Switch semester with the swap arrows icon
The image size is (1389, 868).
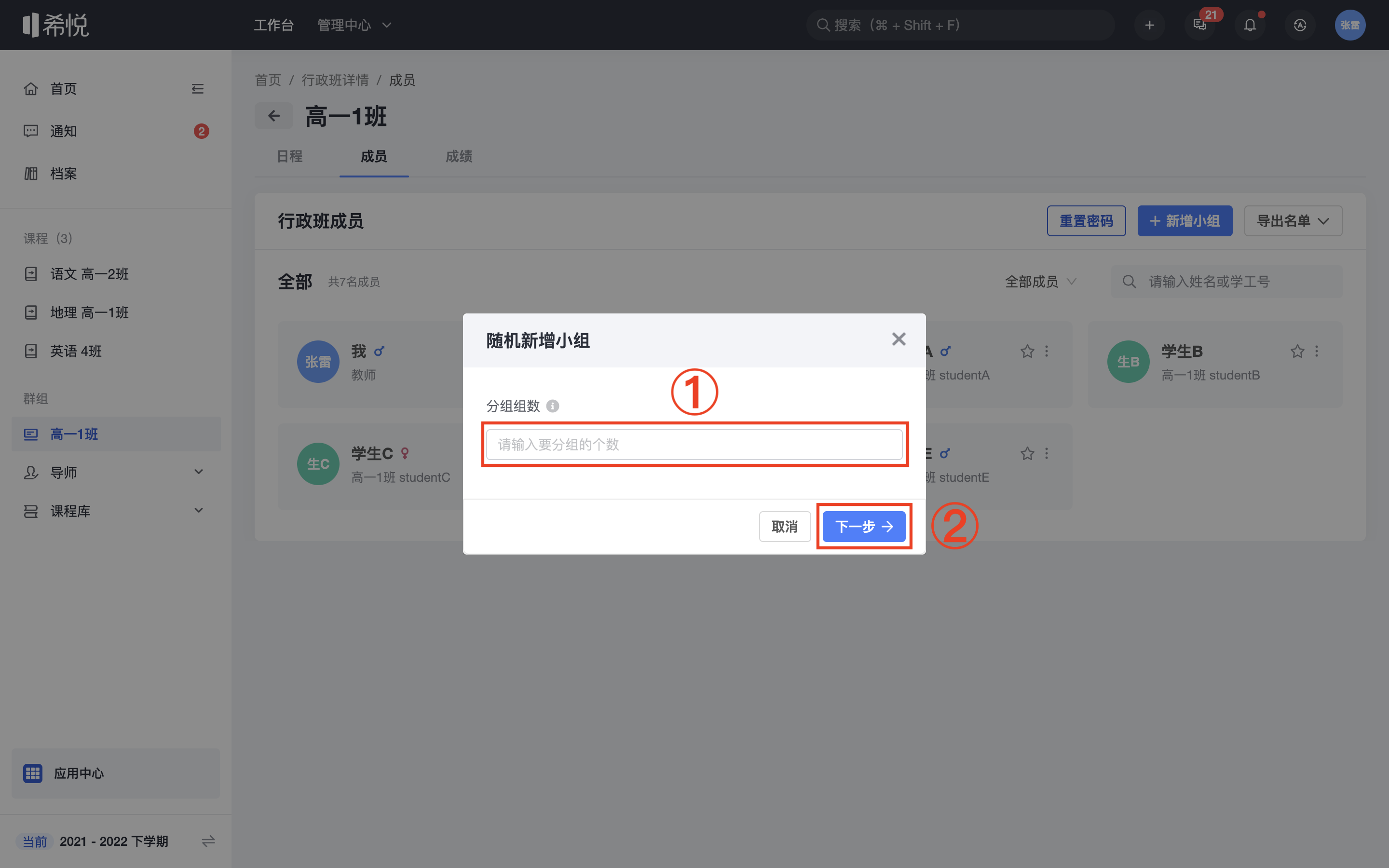(208, 841)
